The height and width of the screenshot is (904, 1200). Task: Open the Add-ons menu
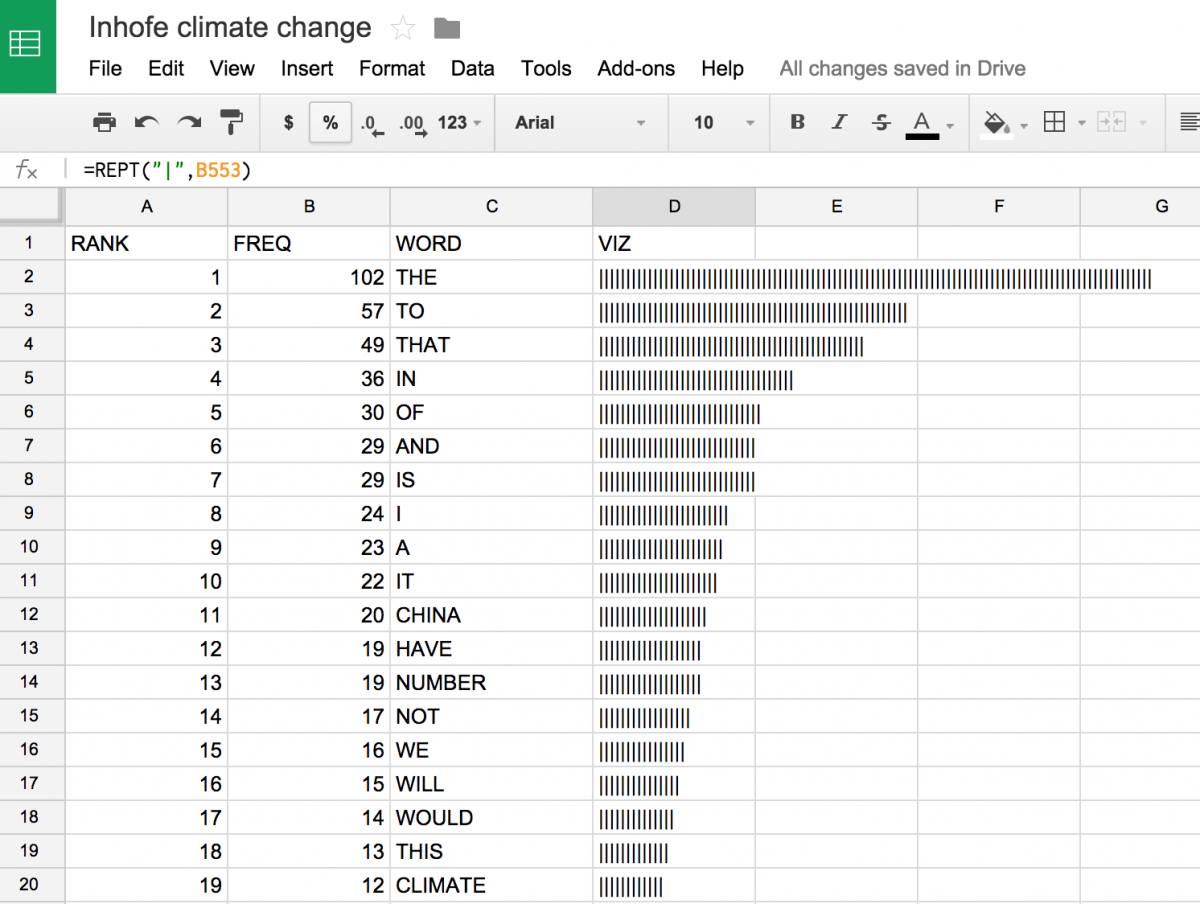coord(636,68)
